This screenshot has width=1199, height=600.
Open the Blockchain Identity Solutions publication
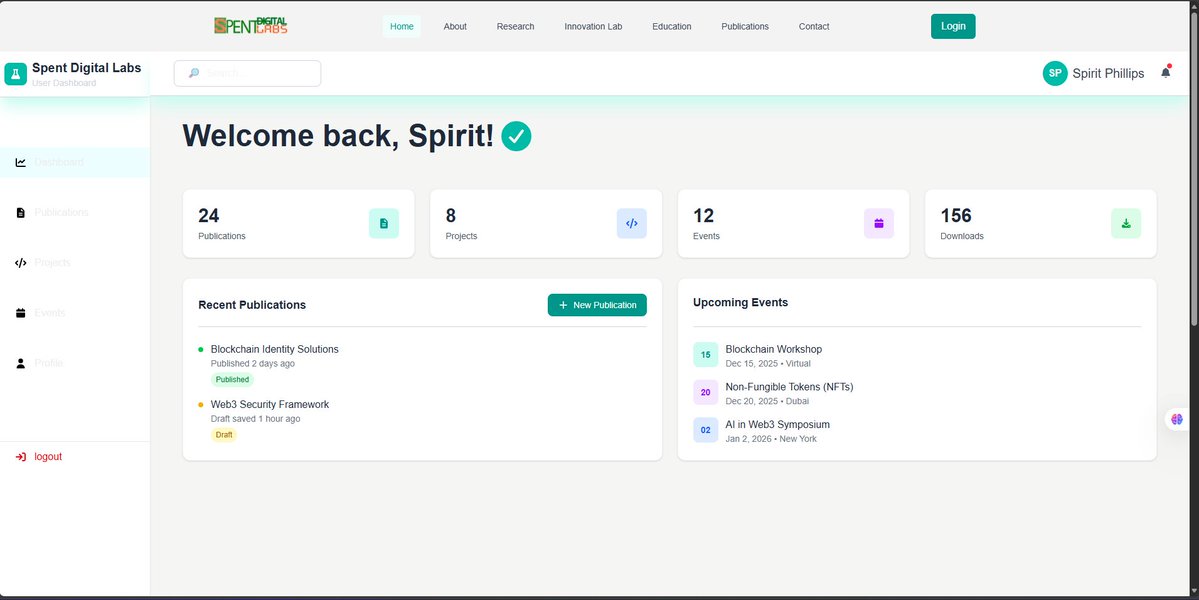click(x=274, y=348)
